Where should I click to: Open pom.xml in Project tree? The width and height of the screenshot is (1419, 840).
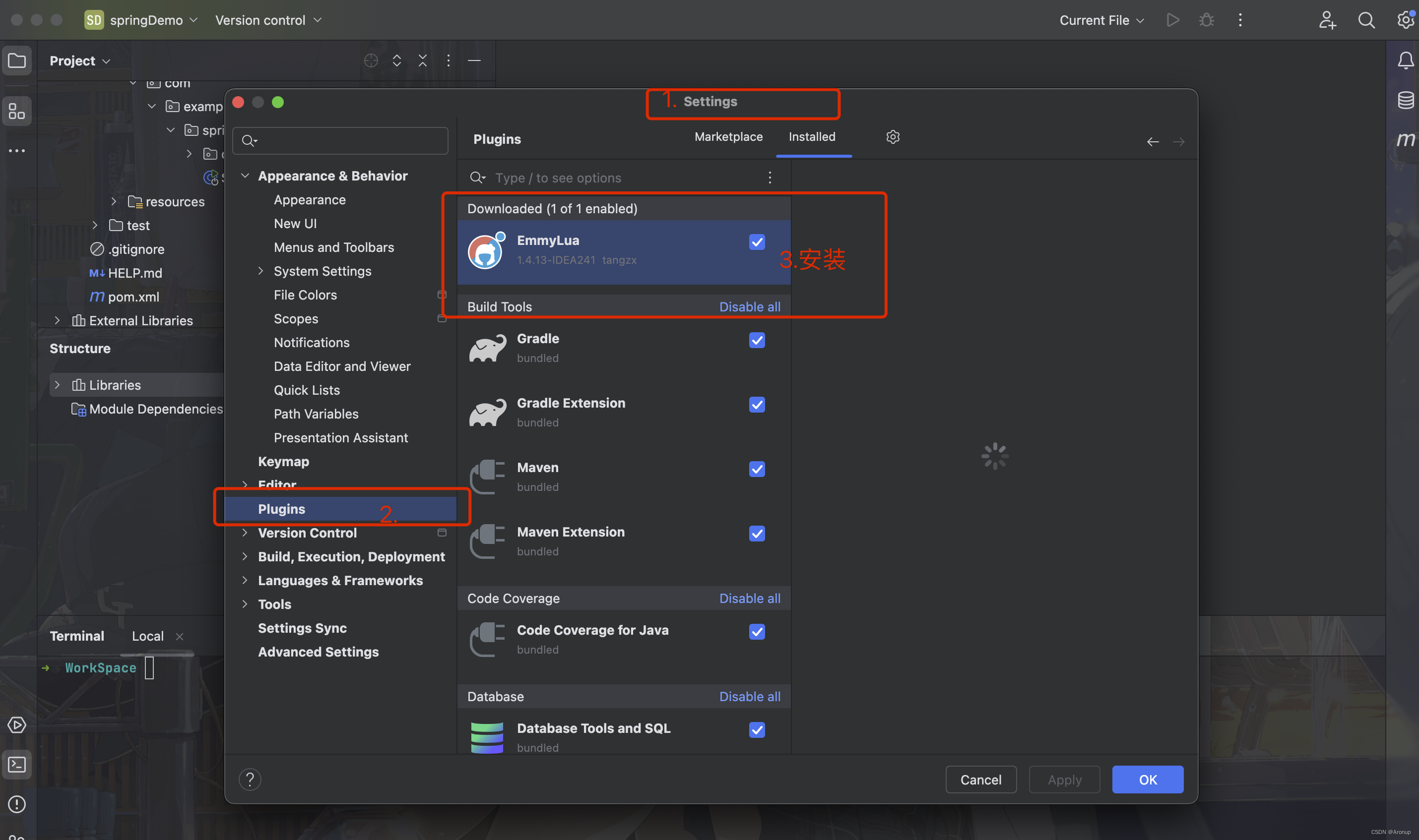click(133, 297)
